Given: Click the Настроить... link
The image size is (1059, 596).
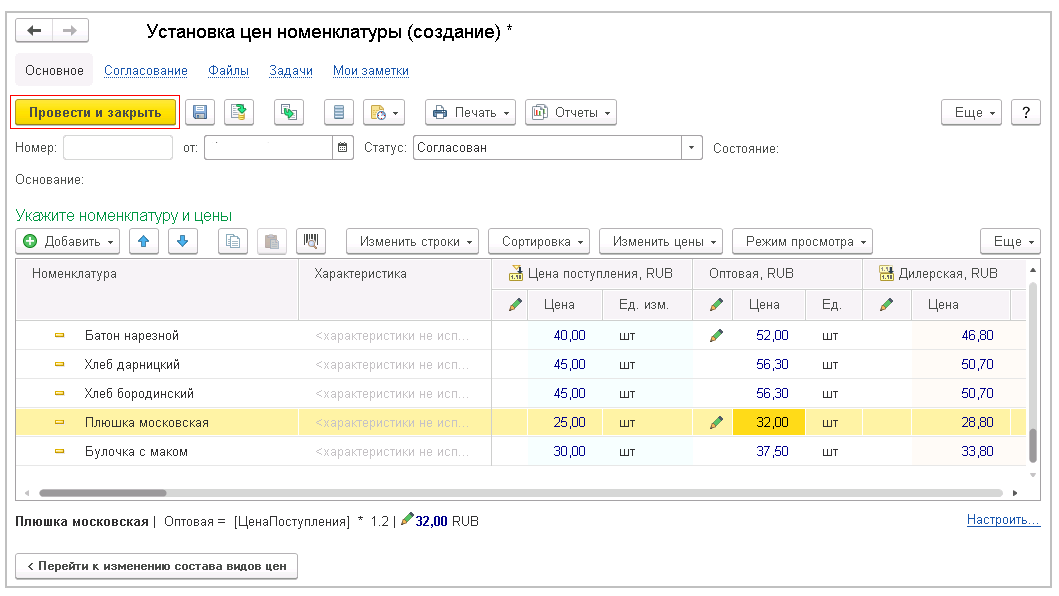Looking at the screenshot, I should 1003,520.
